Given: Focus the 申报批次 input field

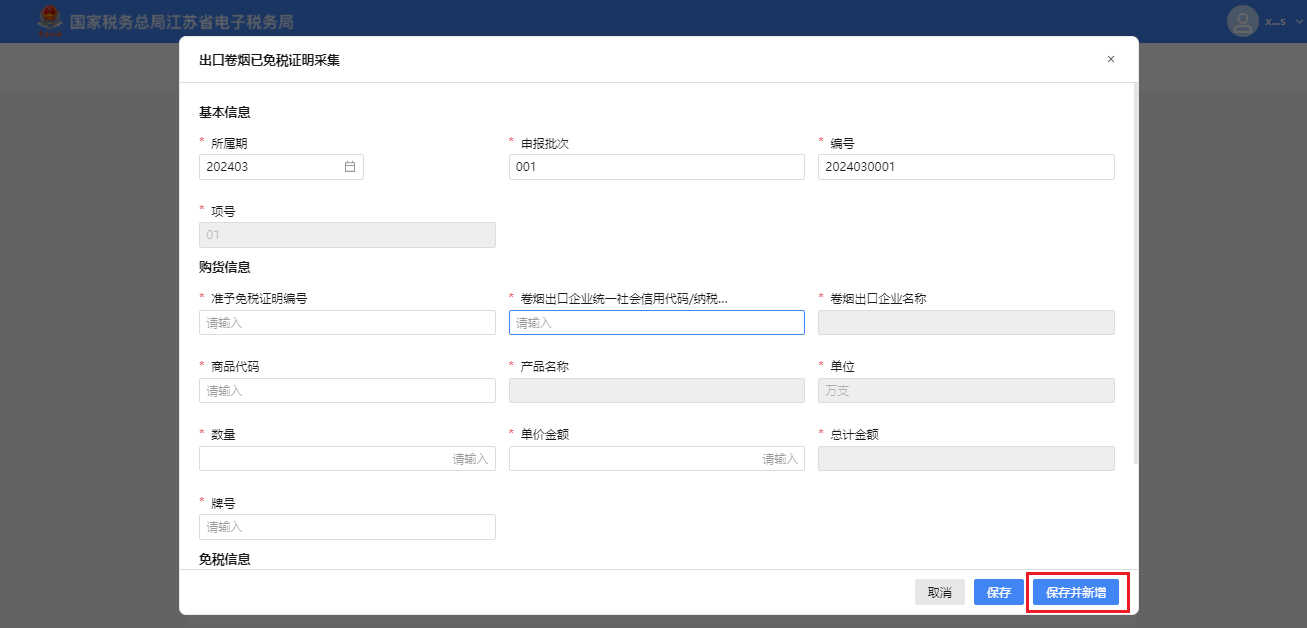Looking at the screenshot, I should pyautogui.click(x=656, y=167).
